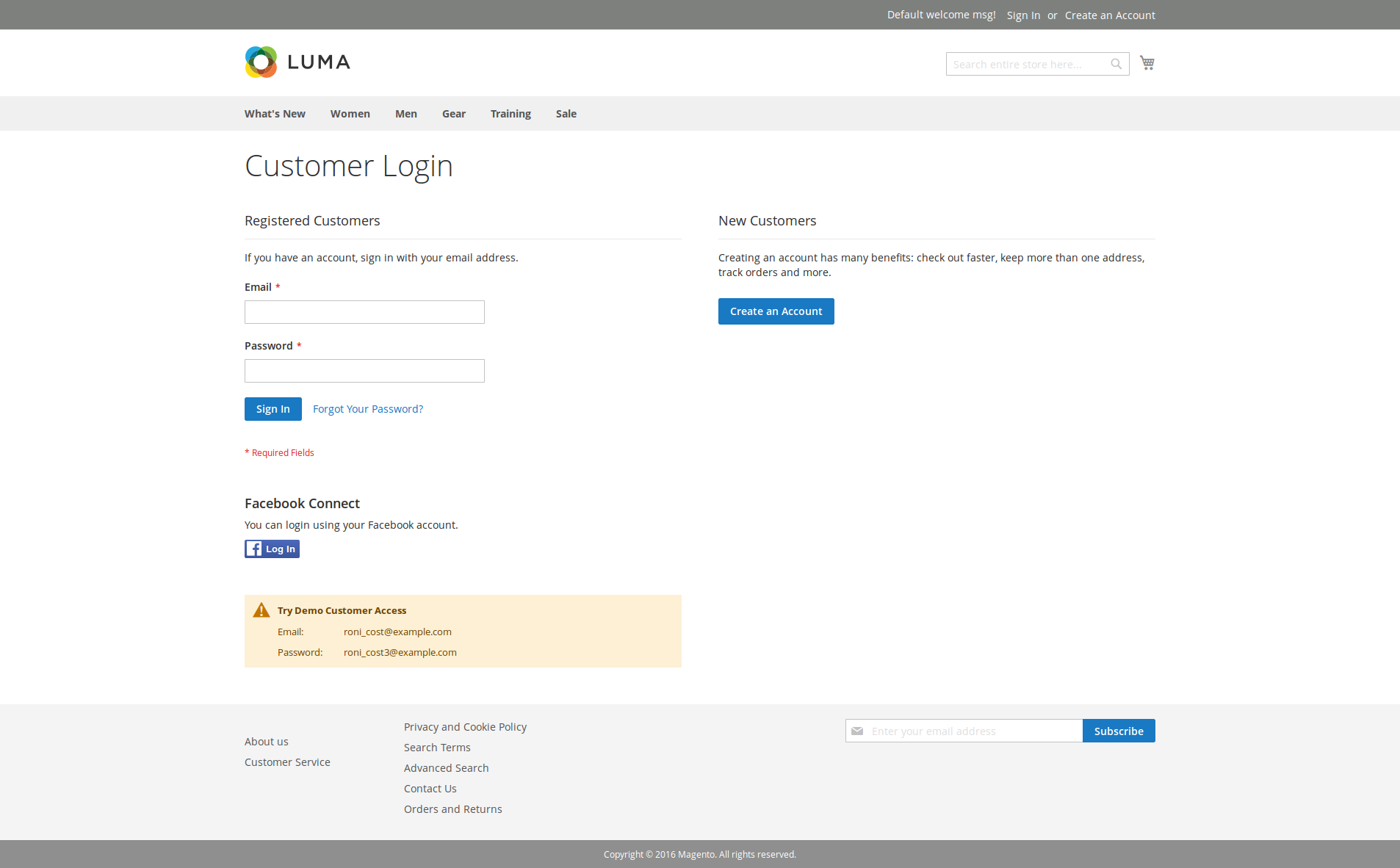Focus the Email input field

[x=364, y=312]
